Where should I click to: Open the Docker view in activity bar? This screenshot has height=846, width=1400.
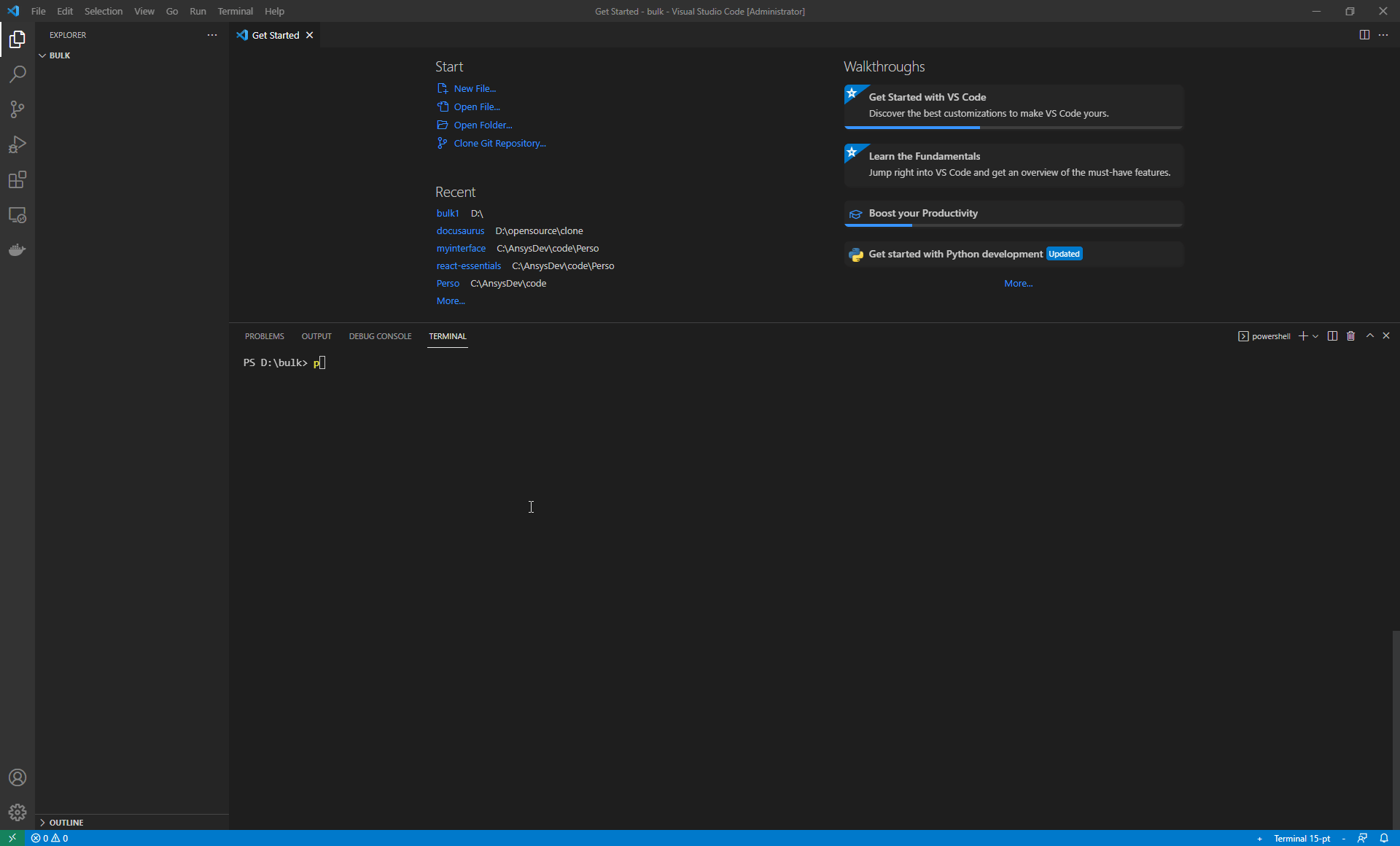17,250
